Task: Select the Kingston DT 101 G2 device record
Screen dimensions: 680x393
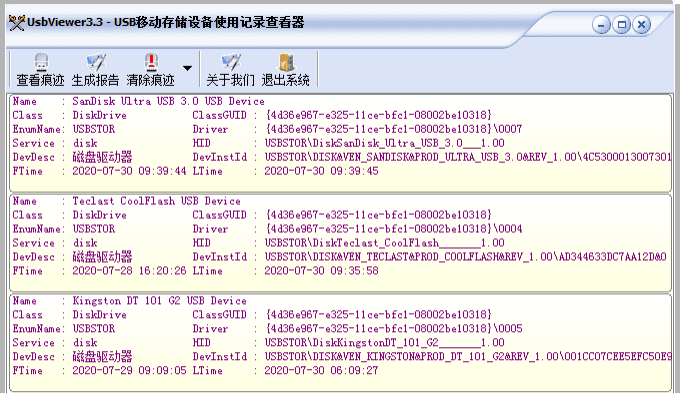Action: click(340, 343)
